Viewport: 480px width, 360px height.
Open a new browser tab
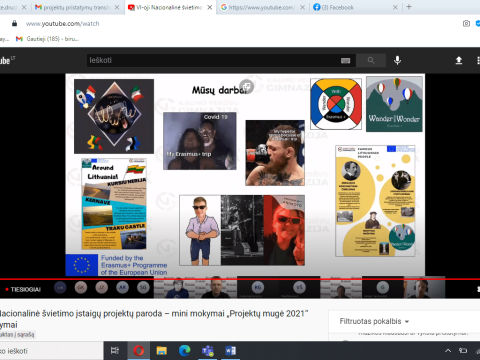click(x=409, y=7)
